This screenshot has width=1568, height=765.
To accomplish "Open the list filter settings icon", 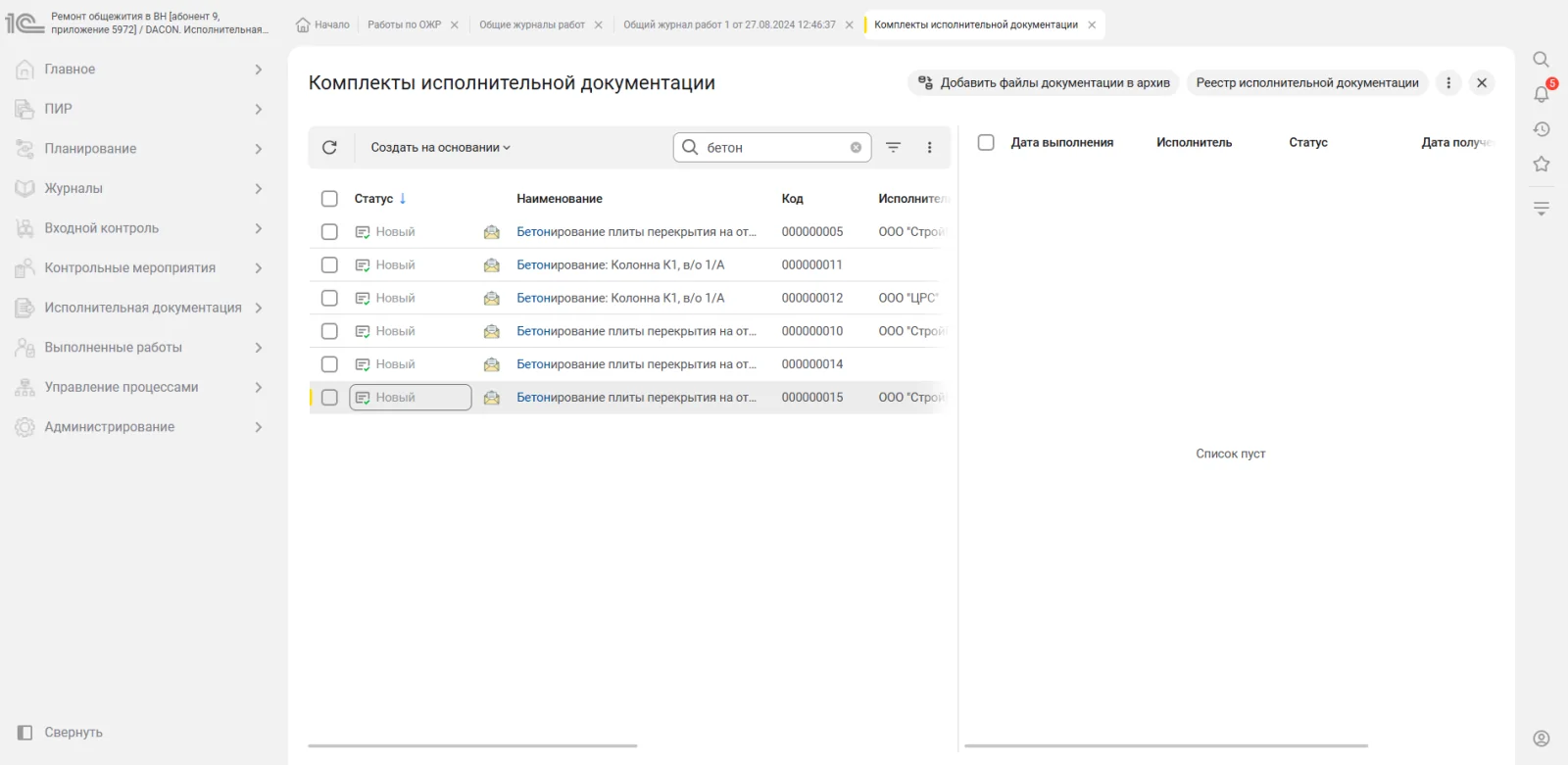I will tap(893, 147).
